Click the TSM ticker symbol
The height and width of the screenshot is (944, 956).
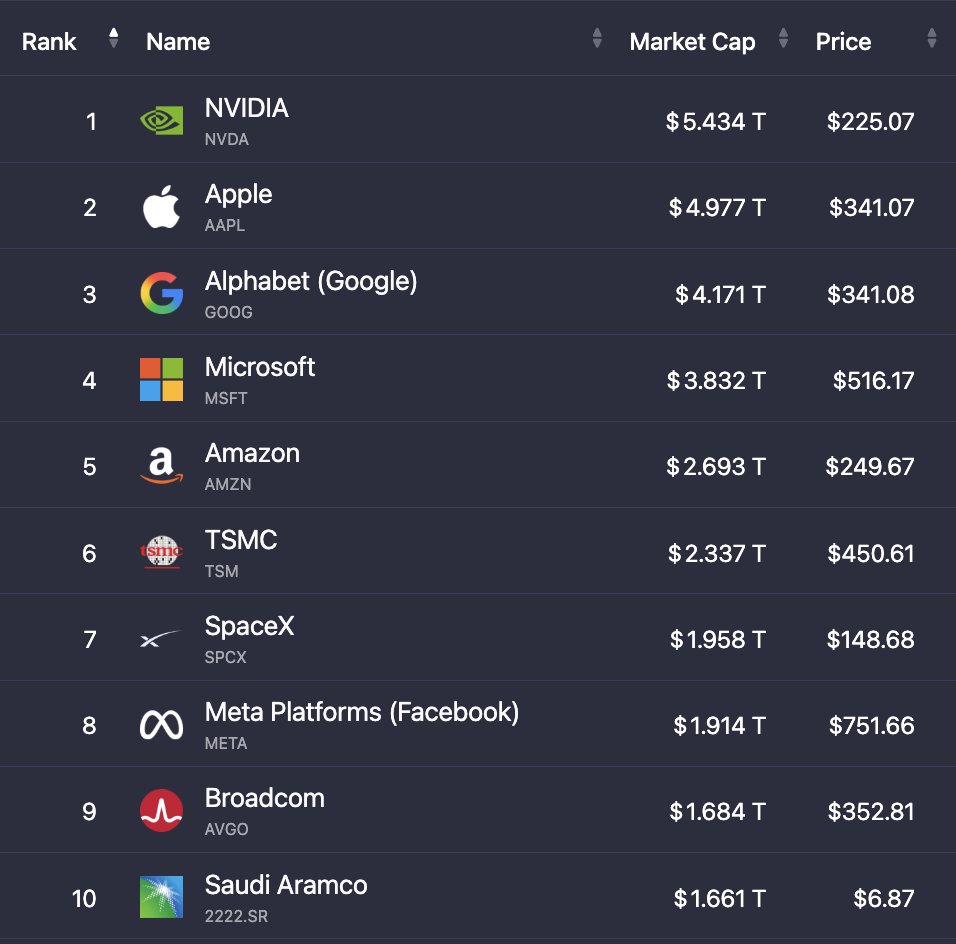coord(221,571)
